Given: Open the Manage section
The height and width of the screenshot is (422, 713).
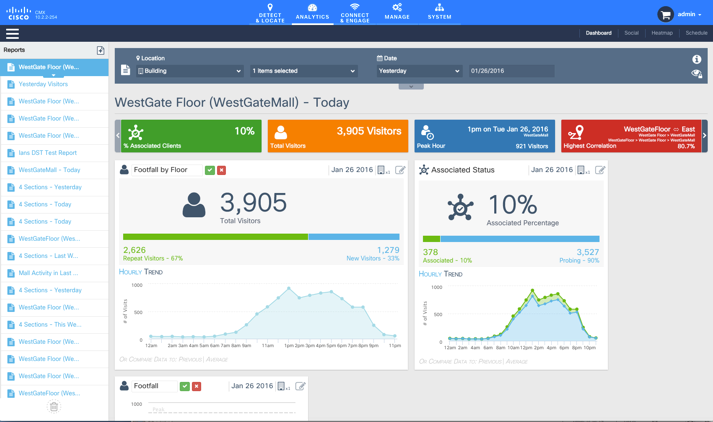Looking at the screenshot, I should (397, 13).
